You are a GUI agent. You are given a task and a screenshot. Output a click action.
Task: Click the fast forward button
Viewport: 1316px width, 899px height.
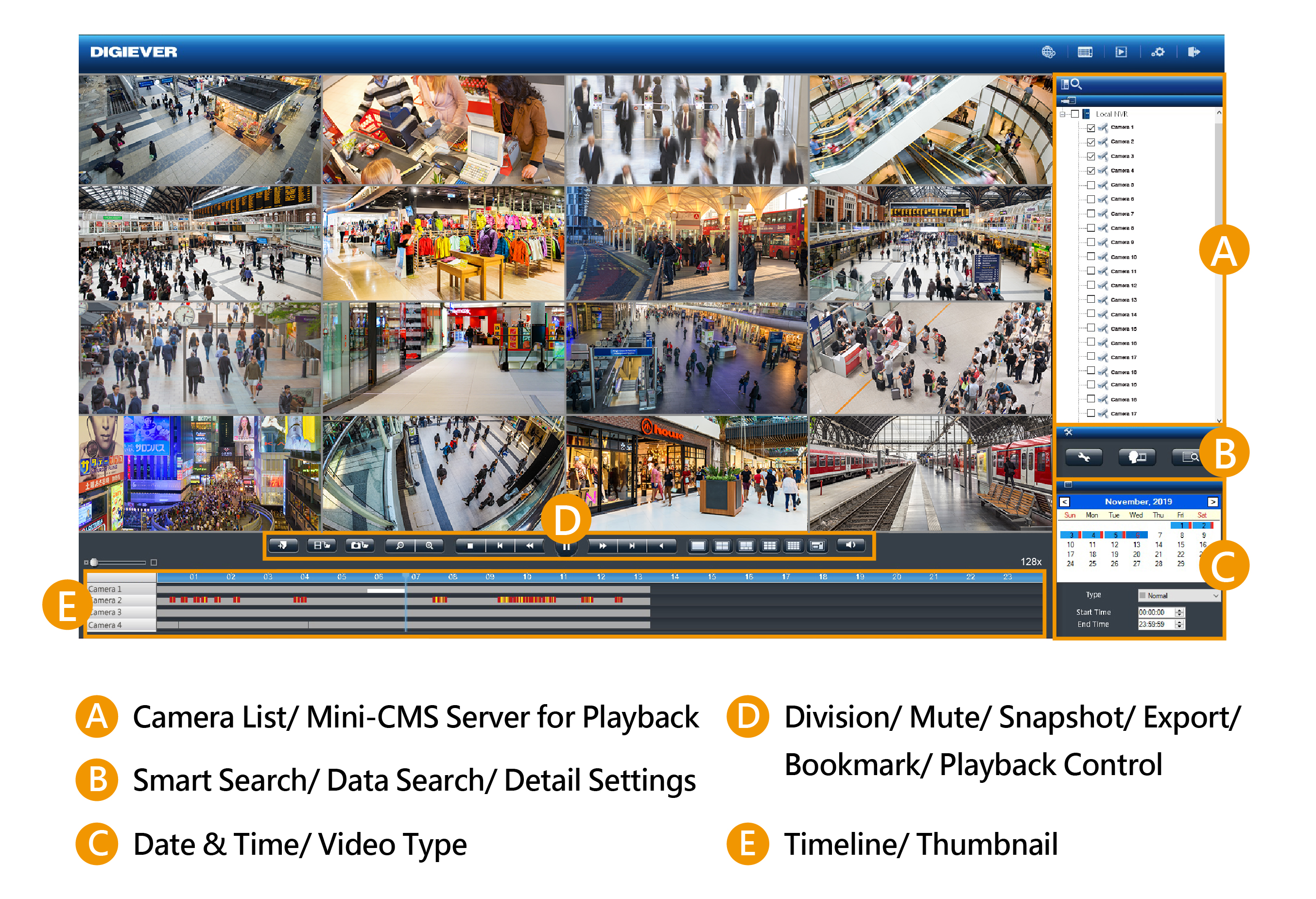[603, 546]
